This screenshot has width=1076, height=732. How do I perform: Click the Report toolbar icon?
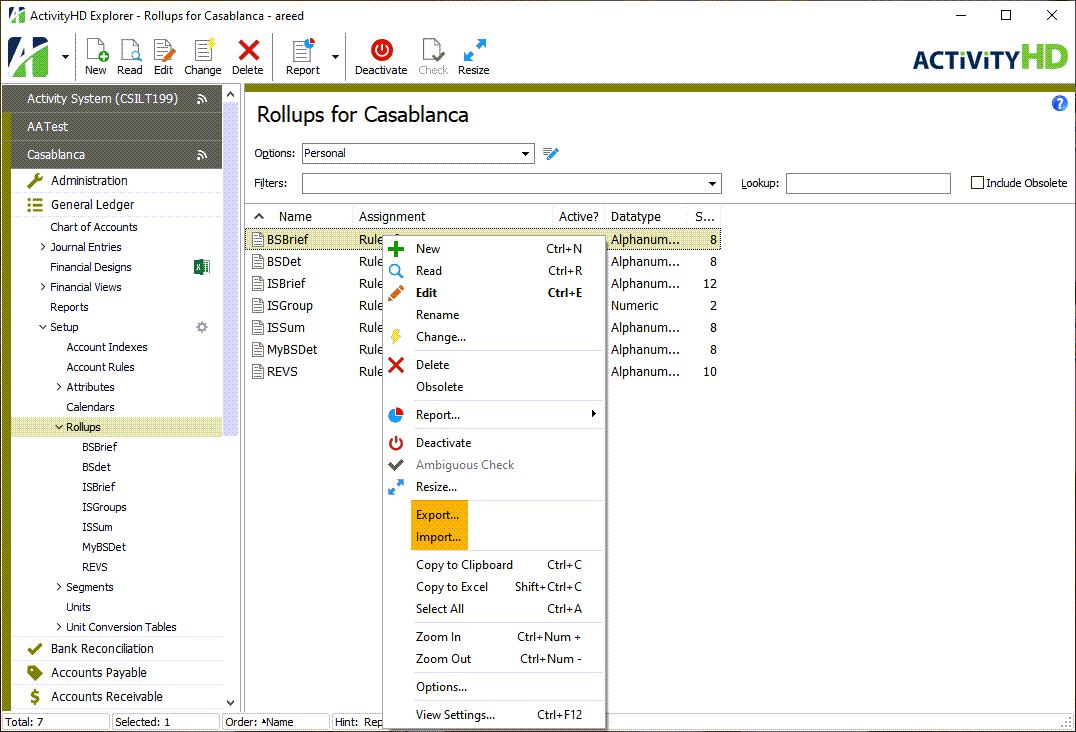click(303, 51)
